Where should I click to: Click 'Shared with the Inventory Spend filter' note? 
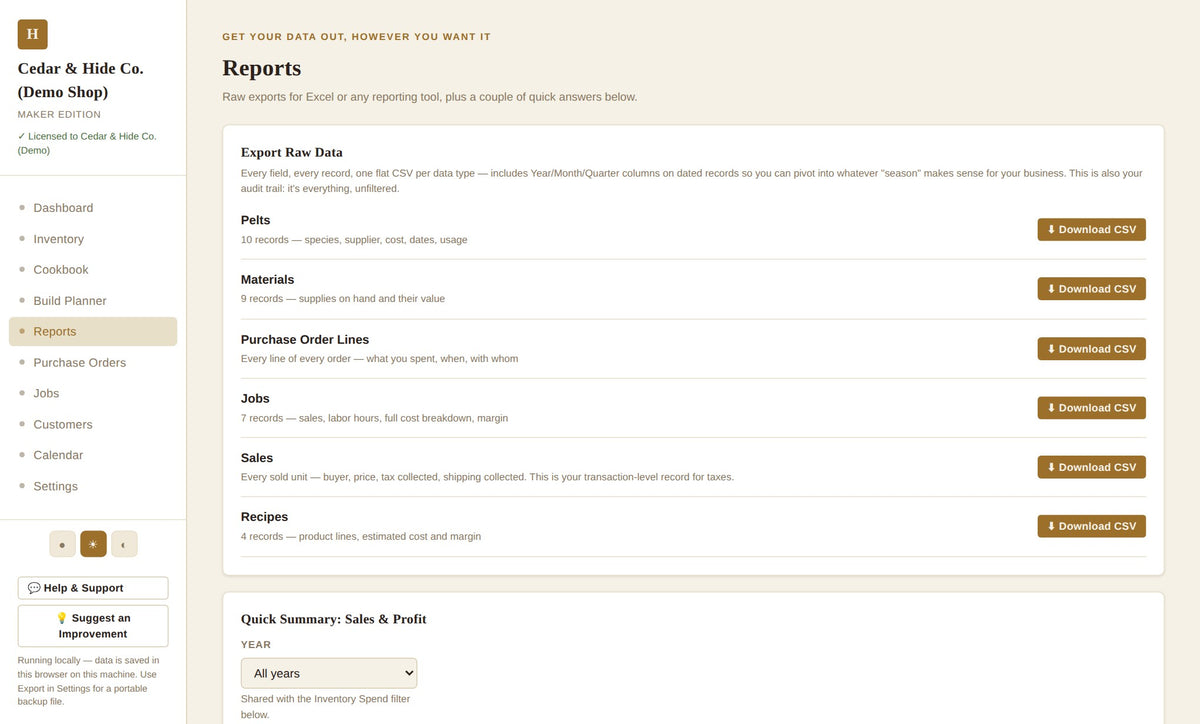coord(326,707)
